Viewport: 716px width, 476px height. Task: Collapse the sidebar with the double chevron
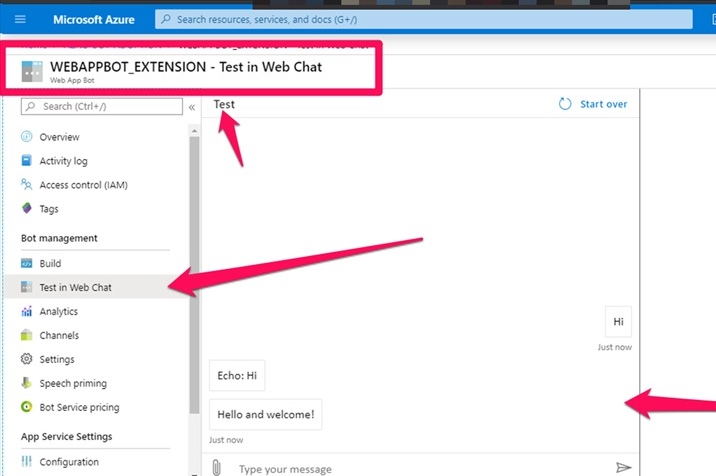(x=192, y=107)
